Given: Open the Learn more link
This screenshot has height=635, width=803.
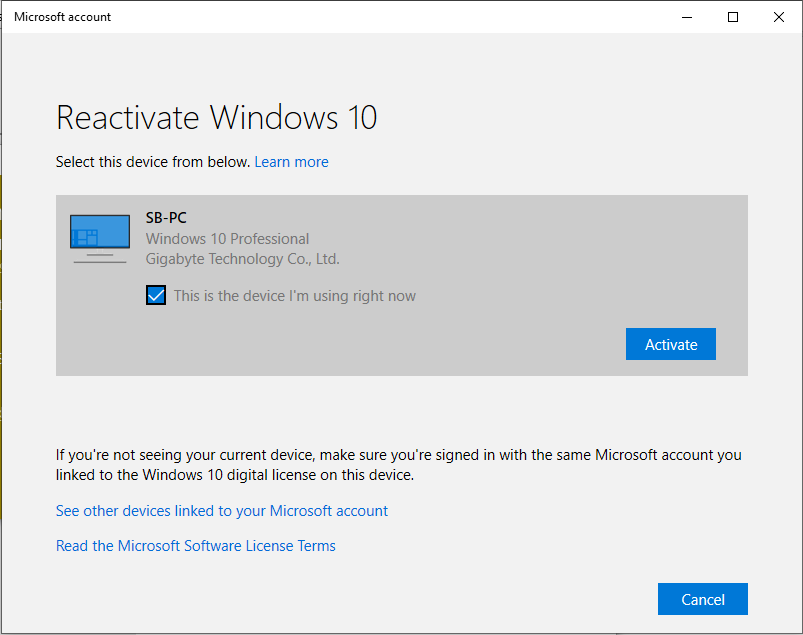Looking at the screenshot, I should (x=291, y=162).
